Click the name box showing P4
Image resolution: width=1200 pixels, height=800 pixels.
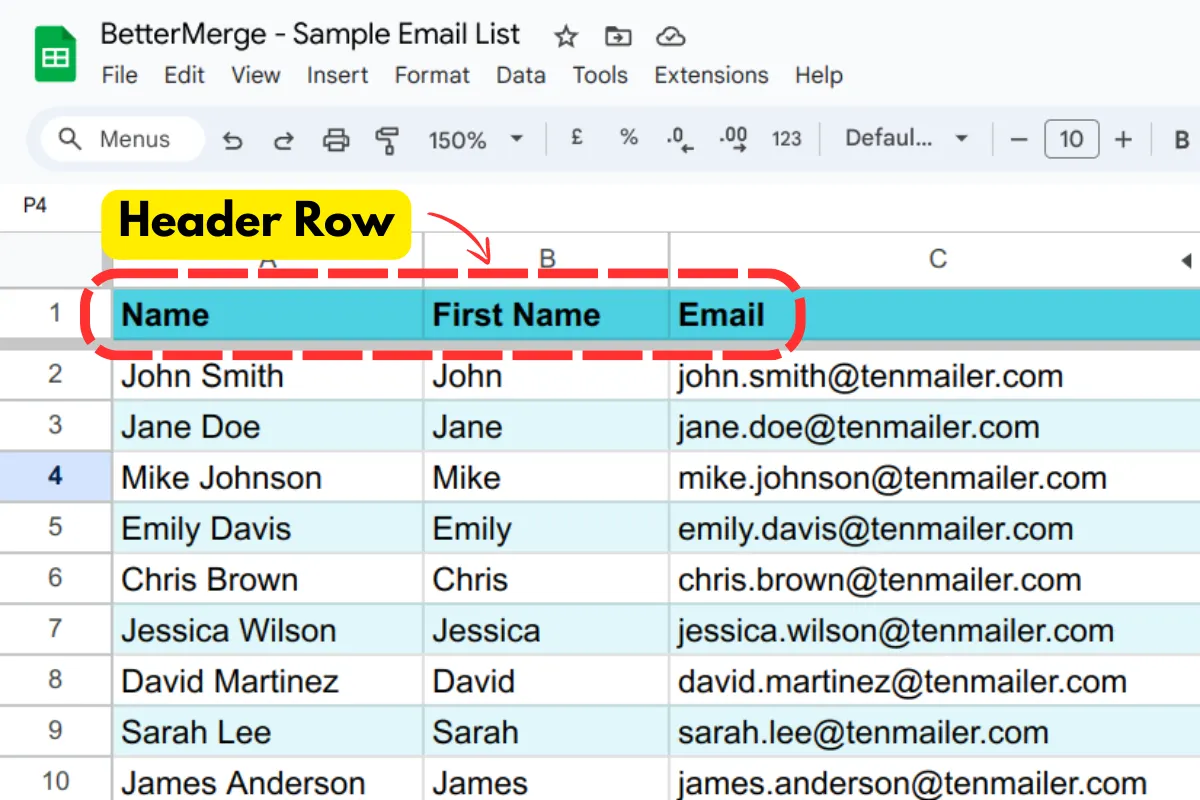pos(36,205)
